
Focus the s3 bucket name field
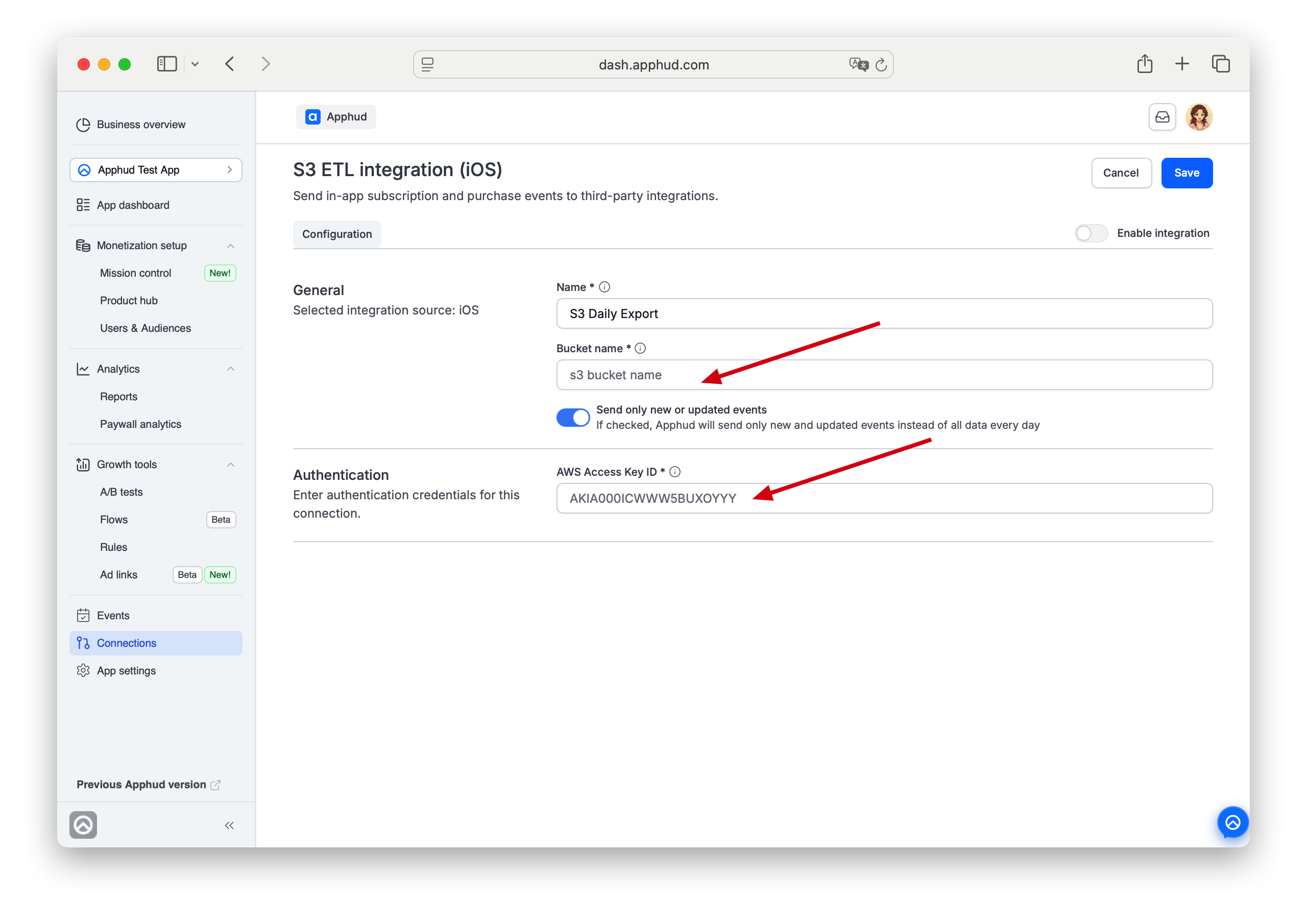884,375
